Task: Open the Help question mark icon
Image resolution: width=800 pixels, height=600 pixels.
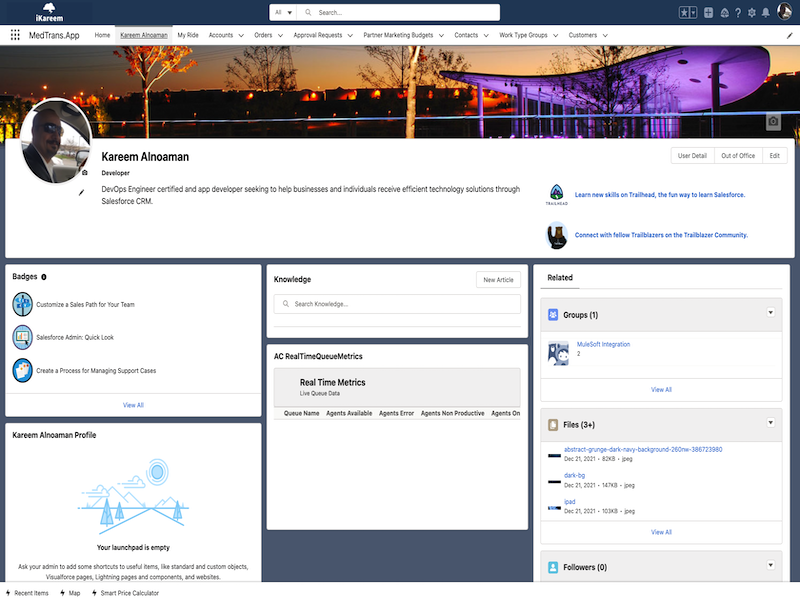Action: point(738,13)
